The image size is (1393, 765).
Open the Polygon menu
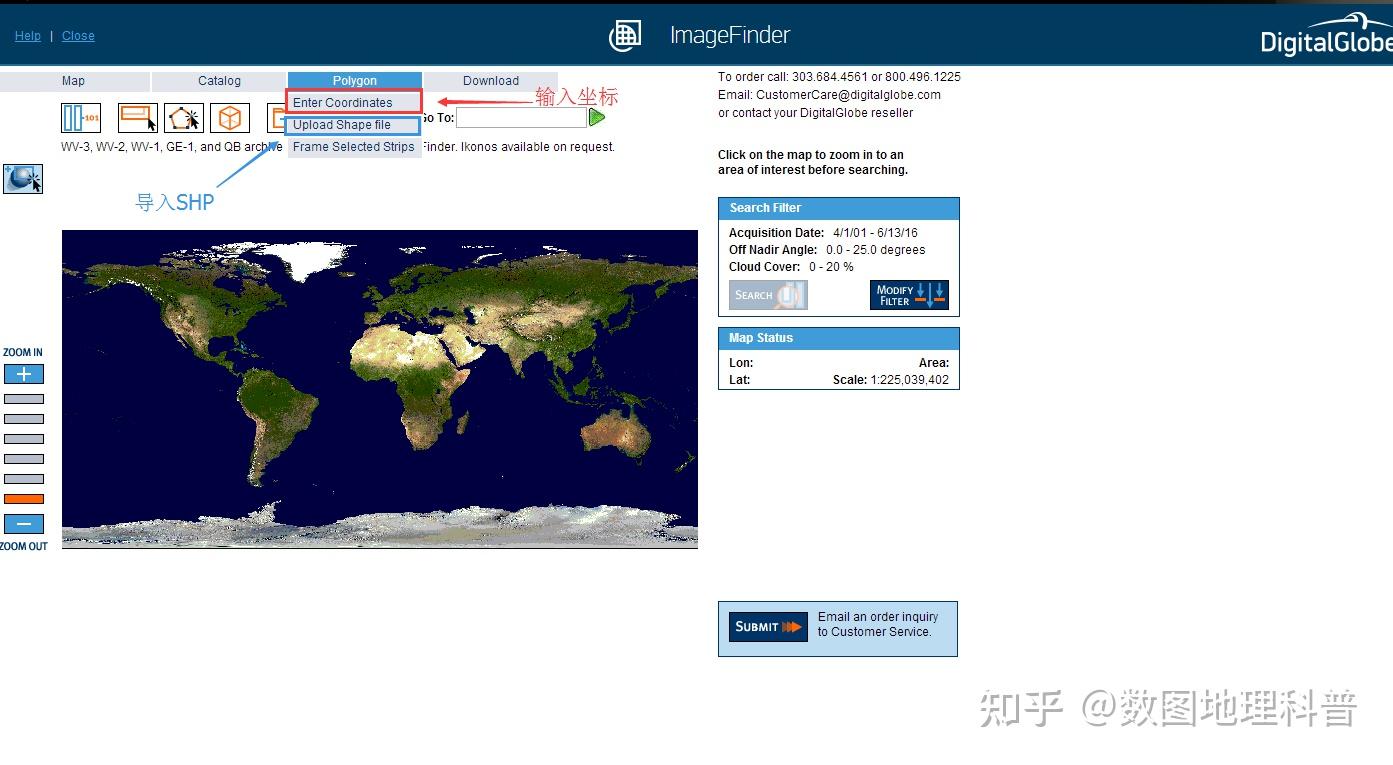(354, 80)
